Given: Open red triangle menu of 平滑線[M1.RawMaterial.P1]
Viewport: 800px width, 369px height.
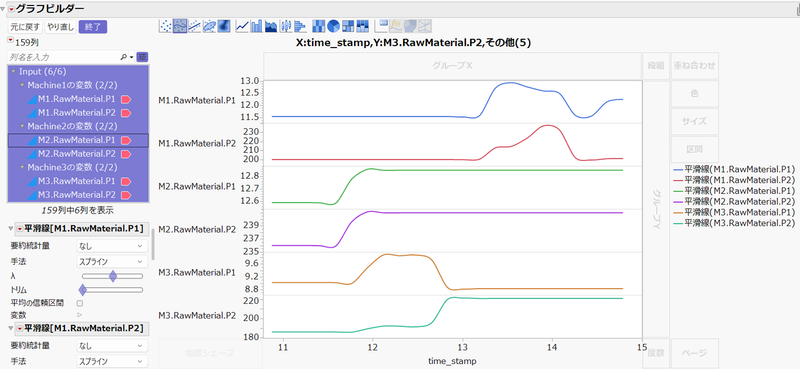Looking at the screenshot, I should coord(20,228).
